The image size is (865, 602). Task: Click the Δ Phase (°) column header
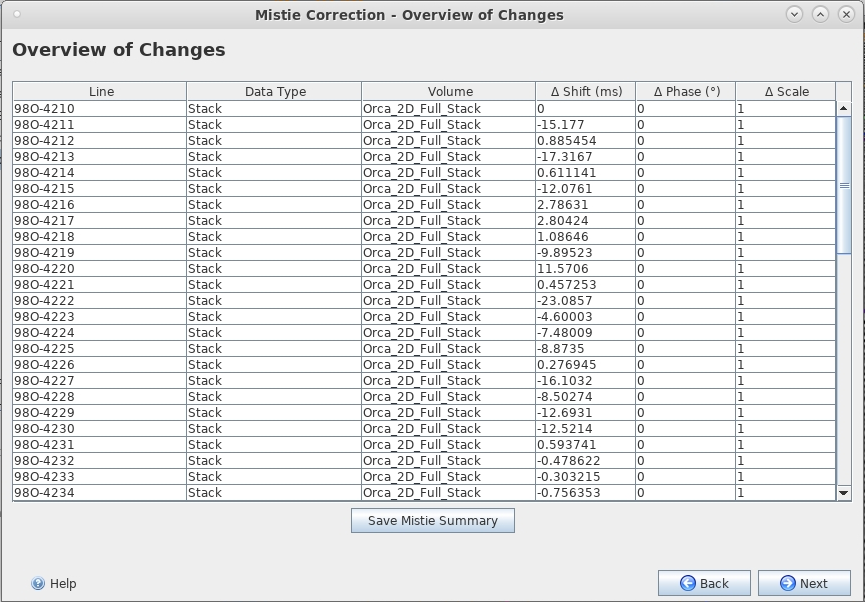[686, 92]
